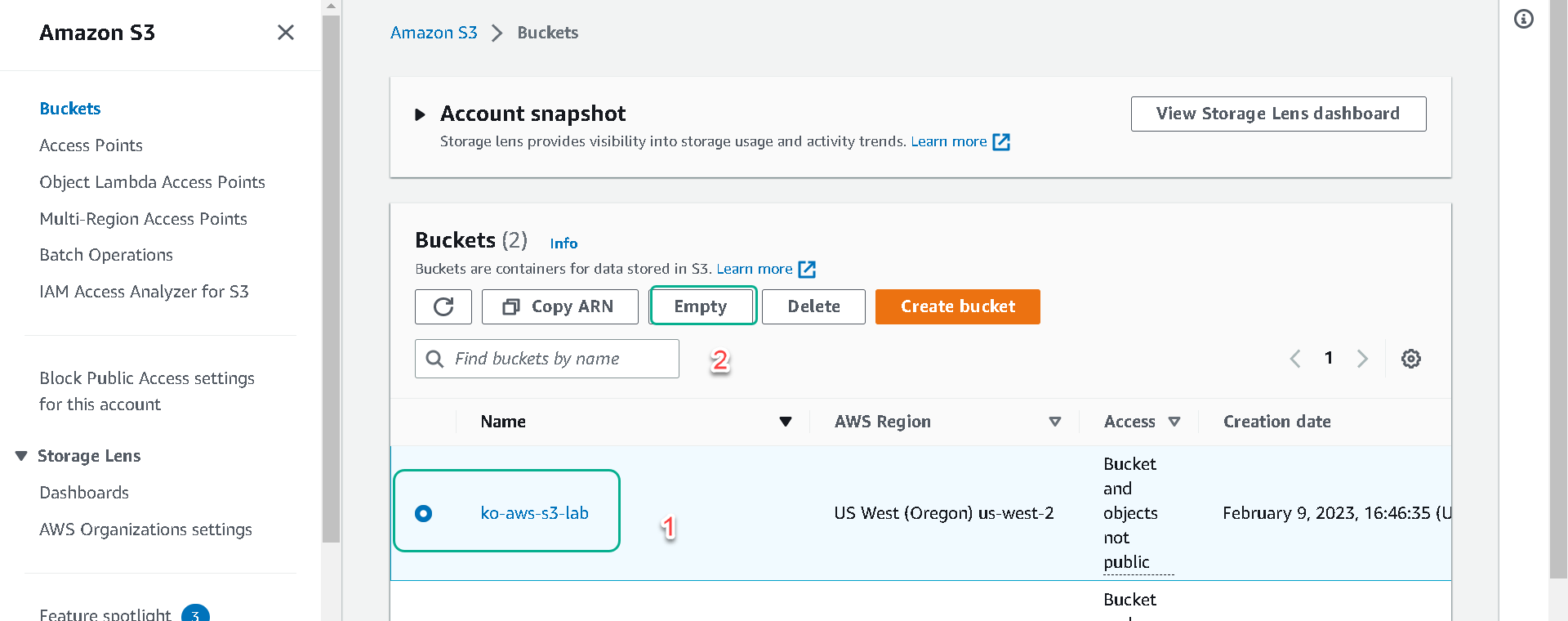Select the ko-aws-s3-lab bucket radio button
1568x621 pixels.
[x=423, y=513]
